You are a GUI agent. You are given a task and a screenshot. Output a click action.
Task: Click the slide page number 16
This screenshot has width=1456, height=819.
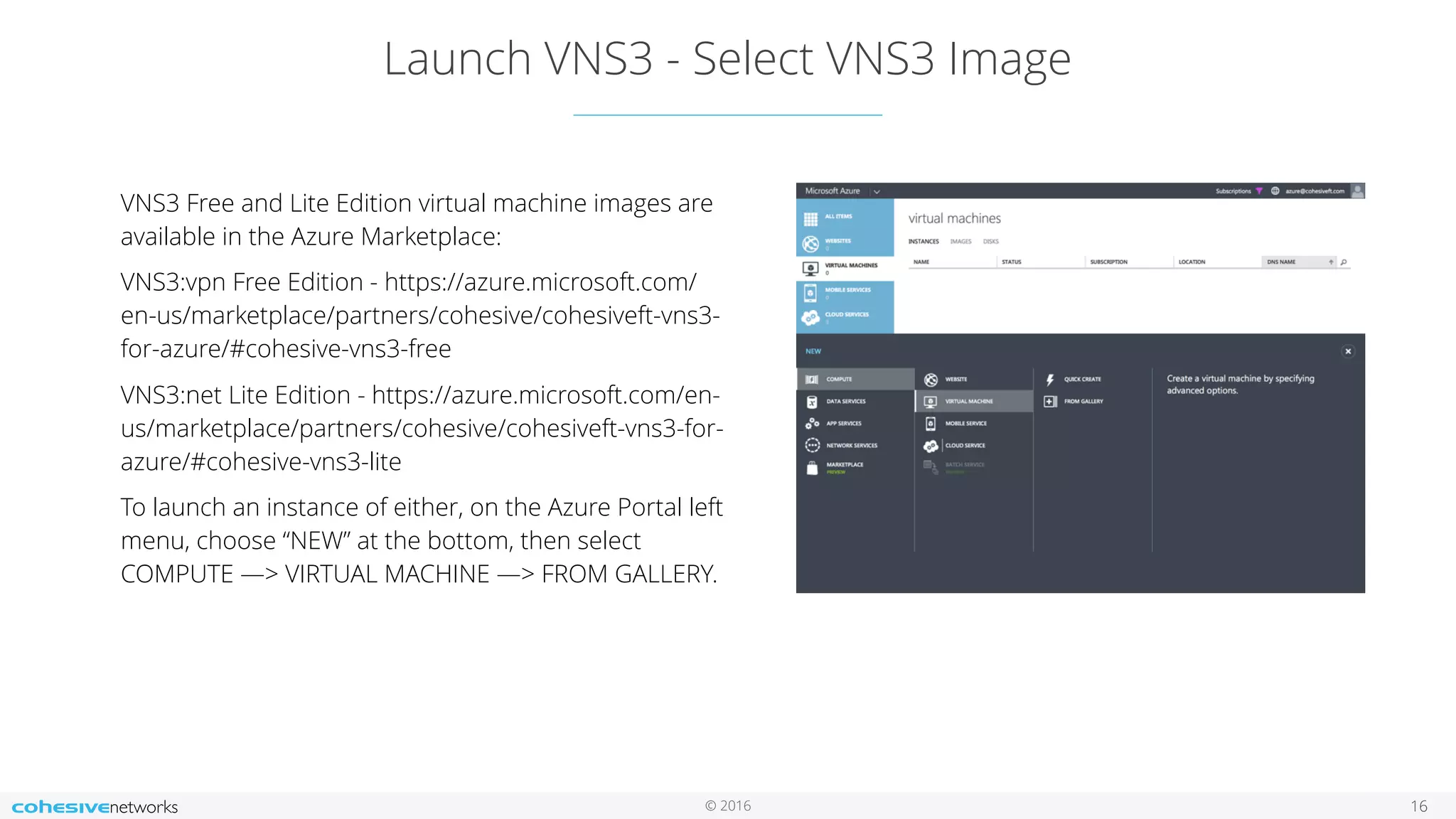coord(1419,806)
